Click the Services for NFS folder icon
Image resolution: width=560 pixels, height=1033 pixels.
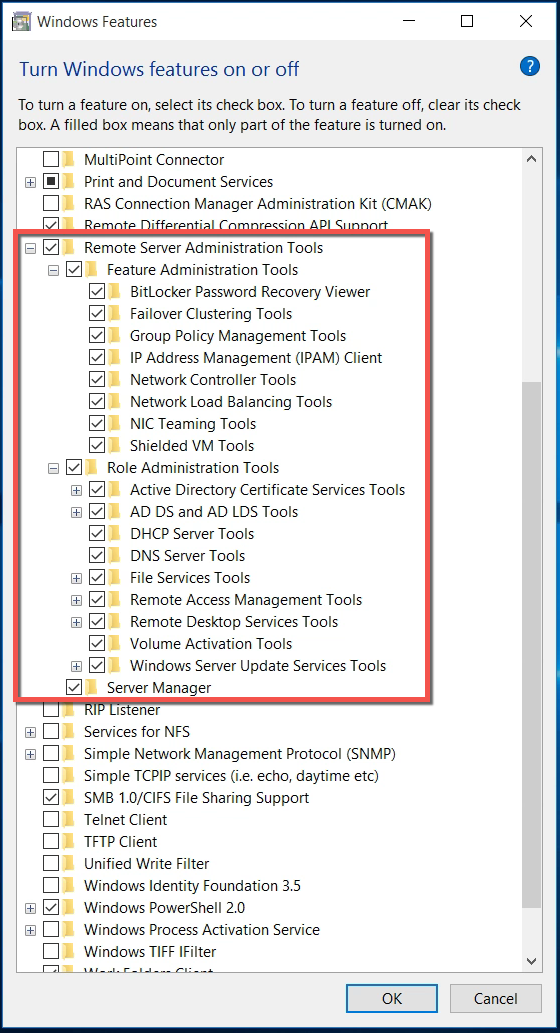[69, 731]
